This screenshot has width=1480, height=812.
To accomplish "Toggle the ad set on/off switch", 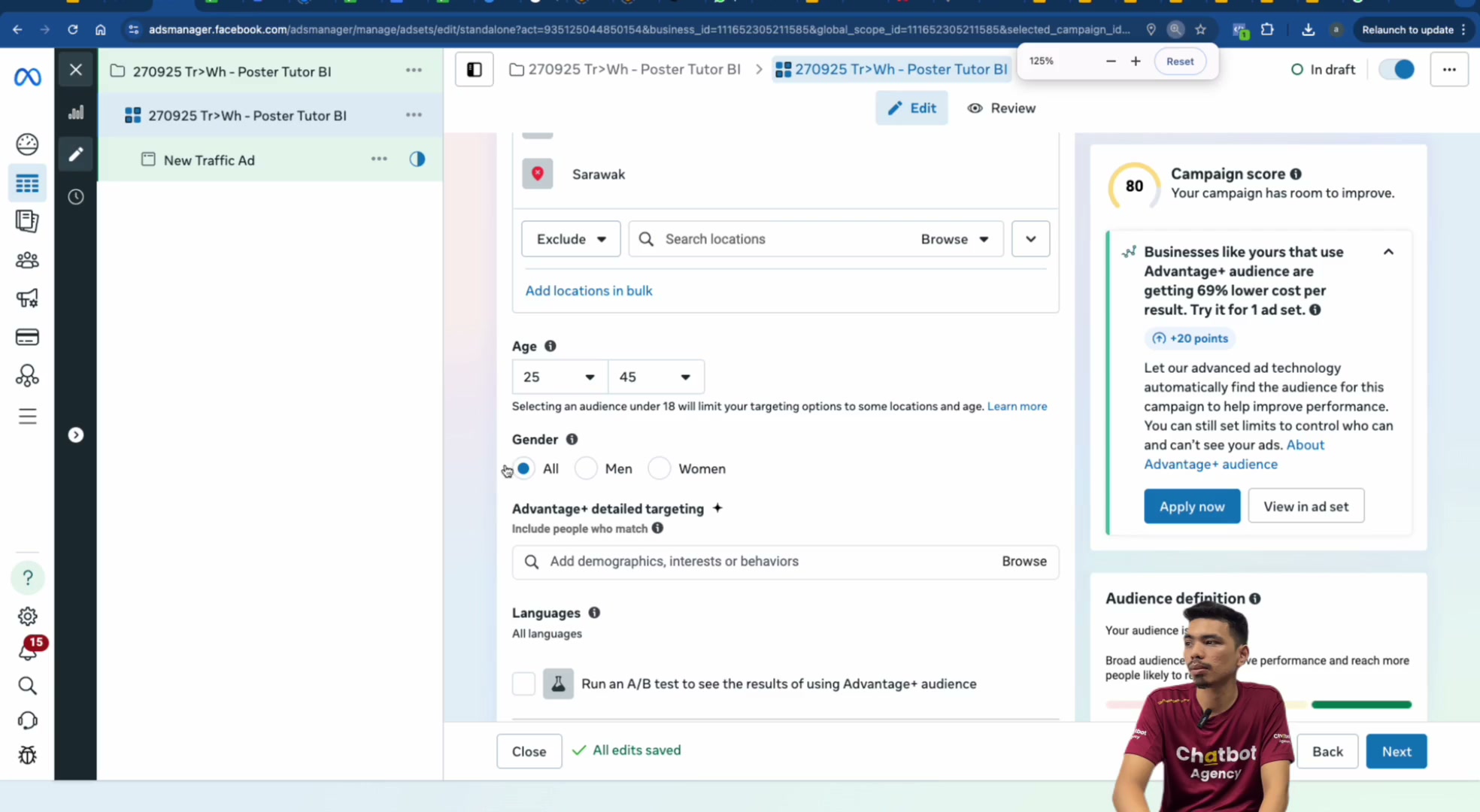I will tap(1397, 69).
